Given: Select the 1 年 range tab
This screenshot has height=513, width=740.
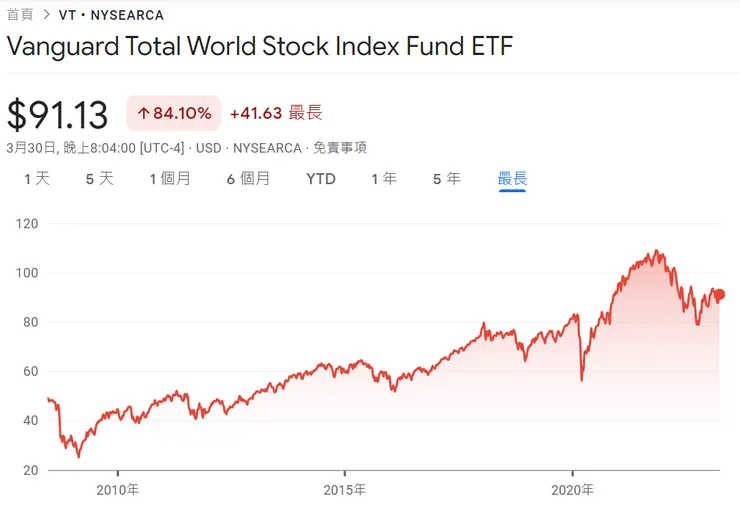Looking at the screenshot, I should point(383,179).
